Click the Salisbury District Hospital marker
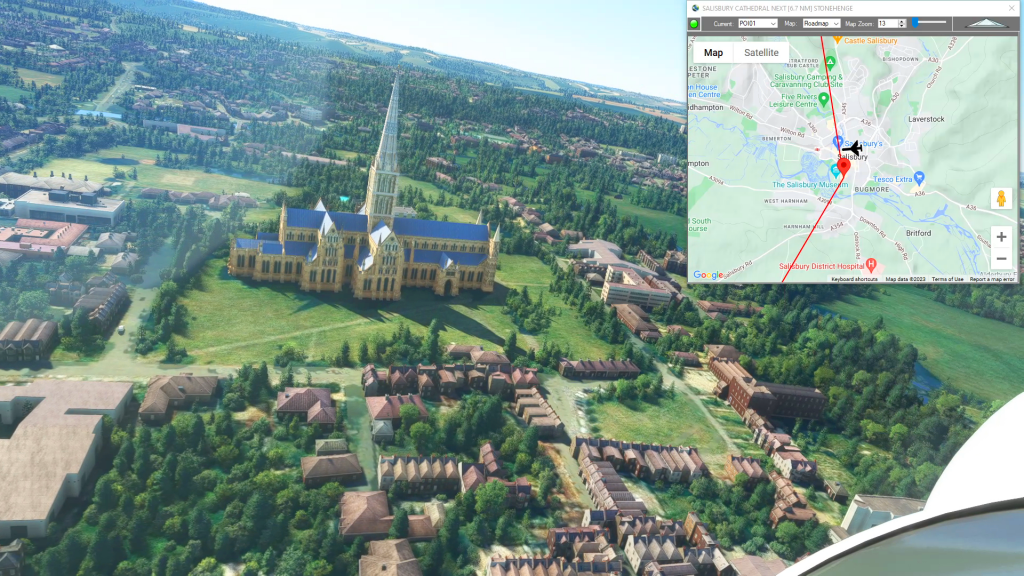The image size is (1024, 576). [871, 265]
